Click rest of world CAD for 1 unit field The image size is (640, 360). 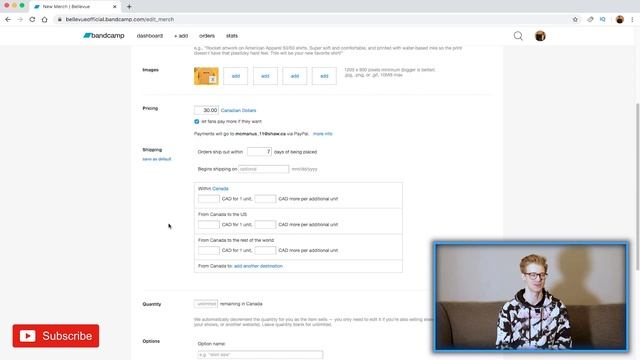(209, 250)
